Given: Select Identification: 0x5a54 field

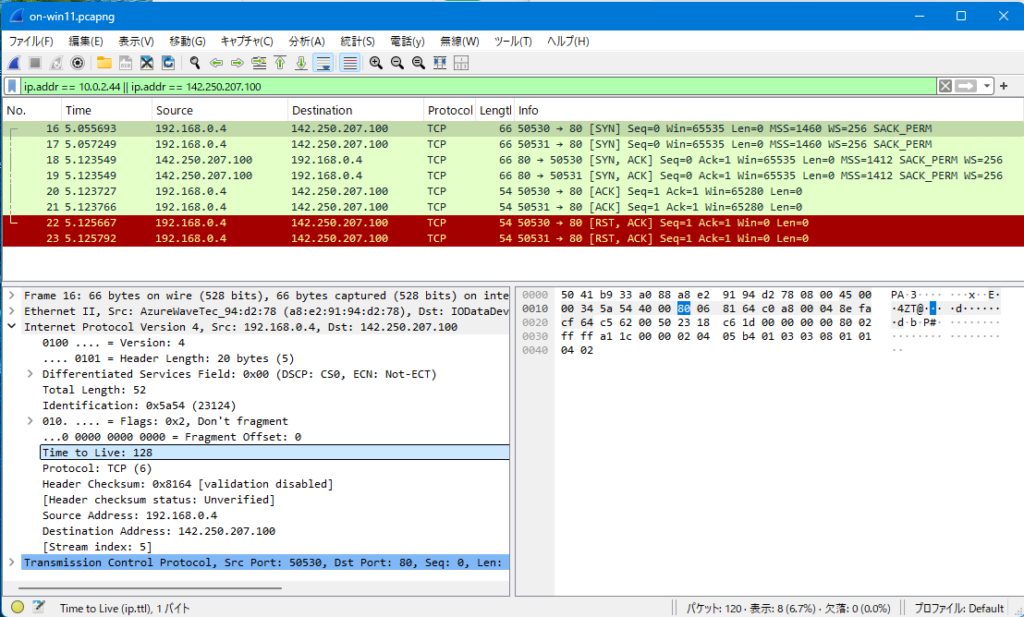Looking at the screenshot, I should click(139, 405).
